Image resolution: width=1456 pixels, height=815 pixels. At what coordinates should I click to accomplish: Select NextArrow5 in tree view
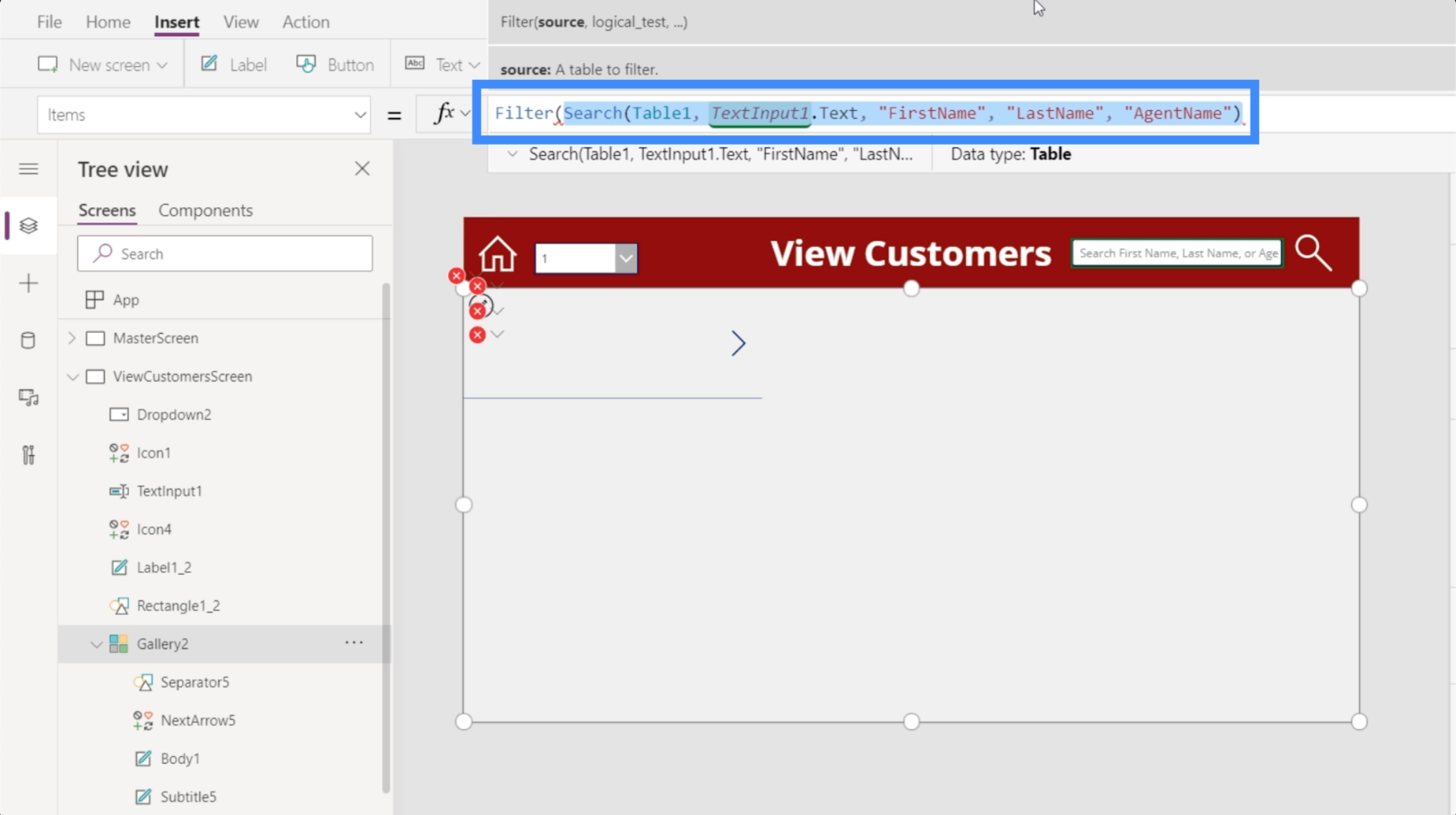pos(198,720)
